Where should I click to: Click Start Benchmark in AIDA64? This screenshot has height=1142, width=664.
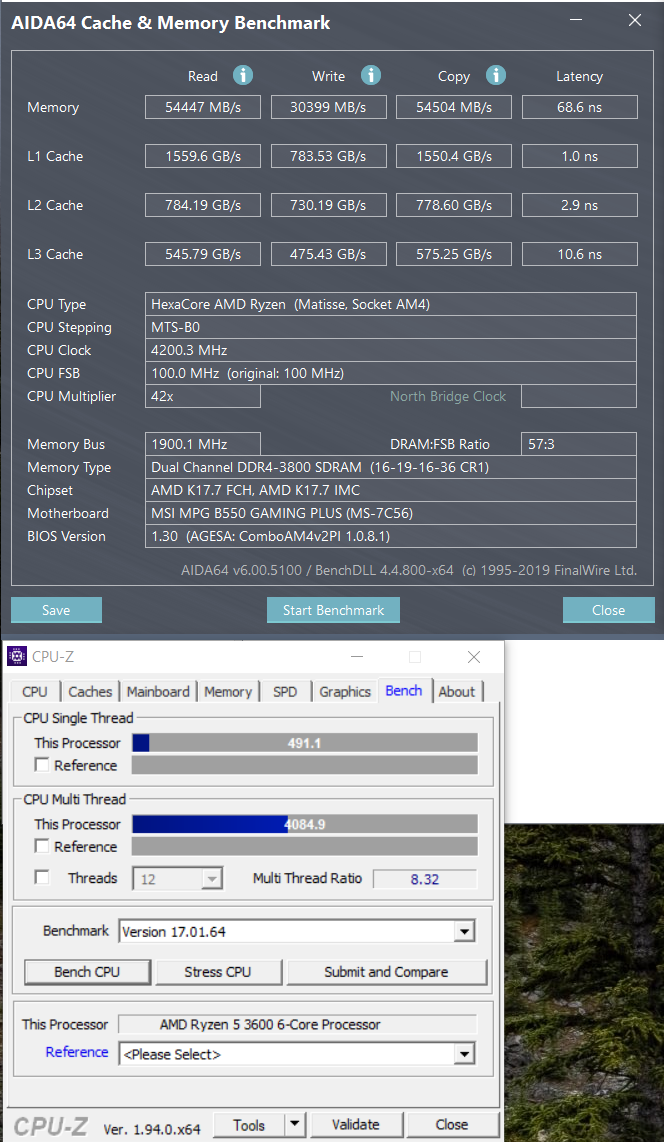(333, 610)
